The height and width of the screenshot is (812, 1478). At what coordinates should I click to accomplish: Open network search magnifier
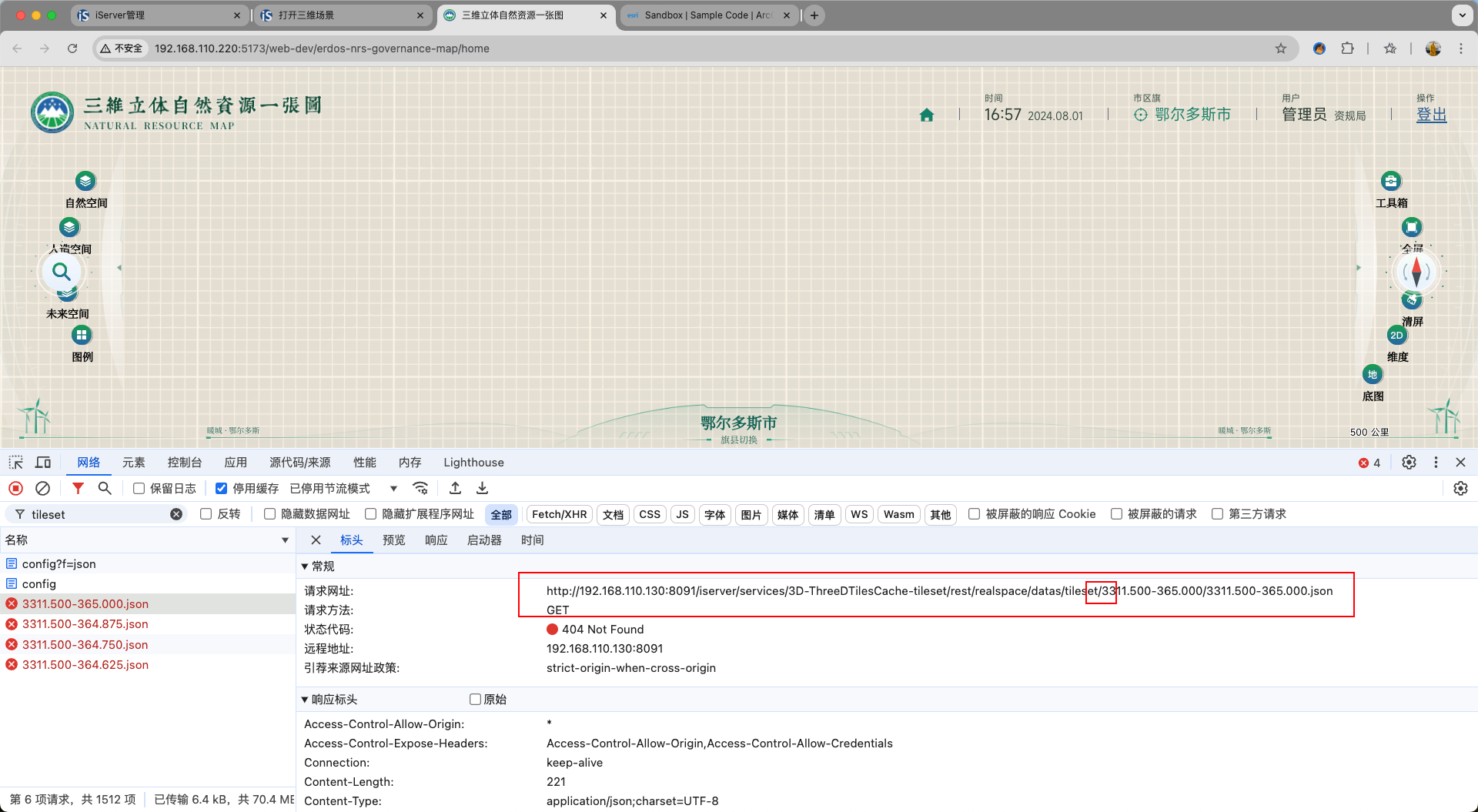coord(105,489)
